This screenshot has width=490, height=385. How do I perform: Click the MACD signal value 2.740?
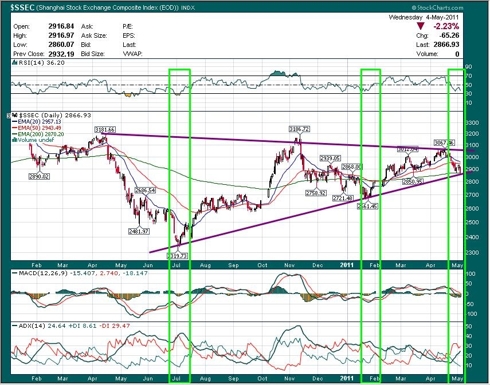(x=109, y=273)
